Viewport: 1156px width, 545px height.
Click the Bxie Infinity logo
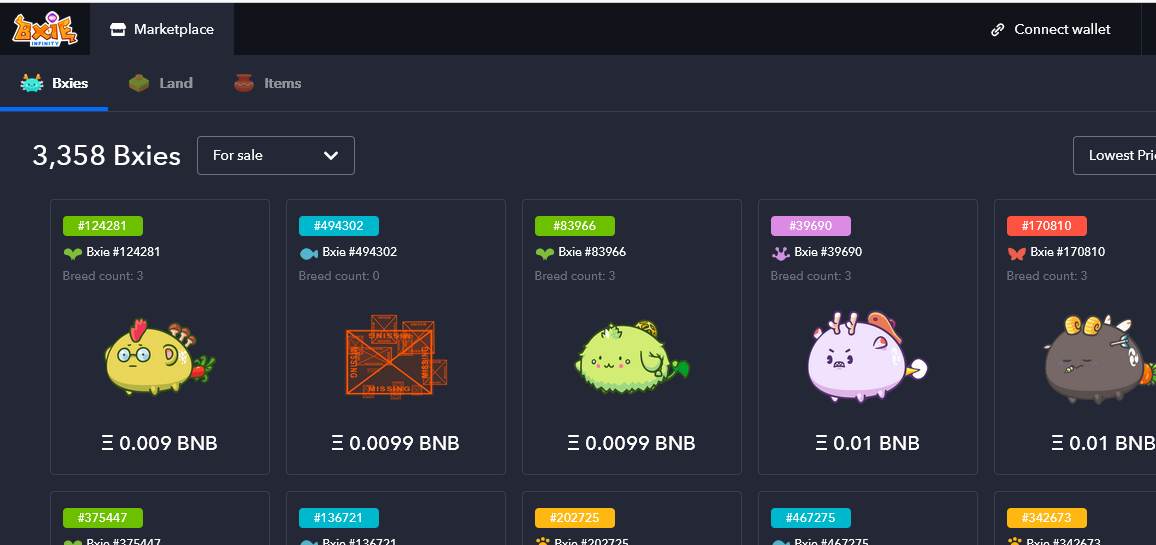click(45, 29)
